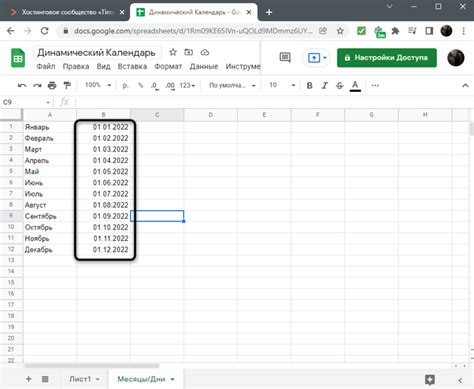This screenshot has width=474, height=389.
Task: Click the C9 name box field
Action: (22, 102)
